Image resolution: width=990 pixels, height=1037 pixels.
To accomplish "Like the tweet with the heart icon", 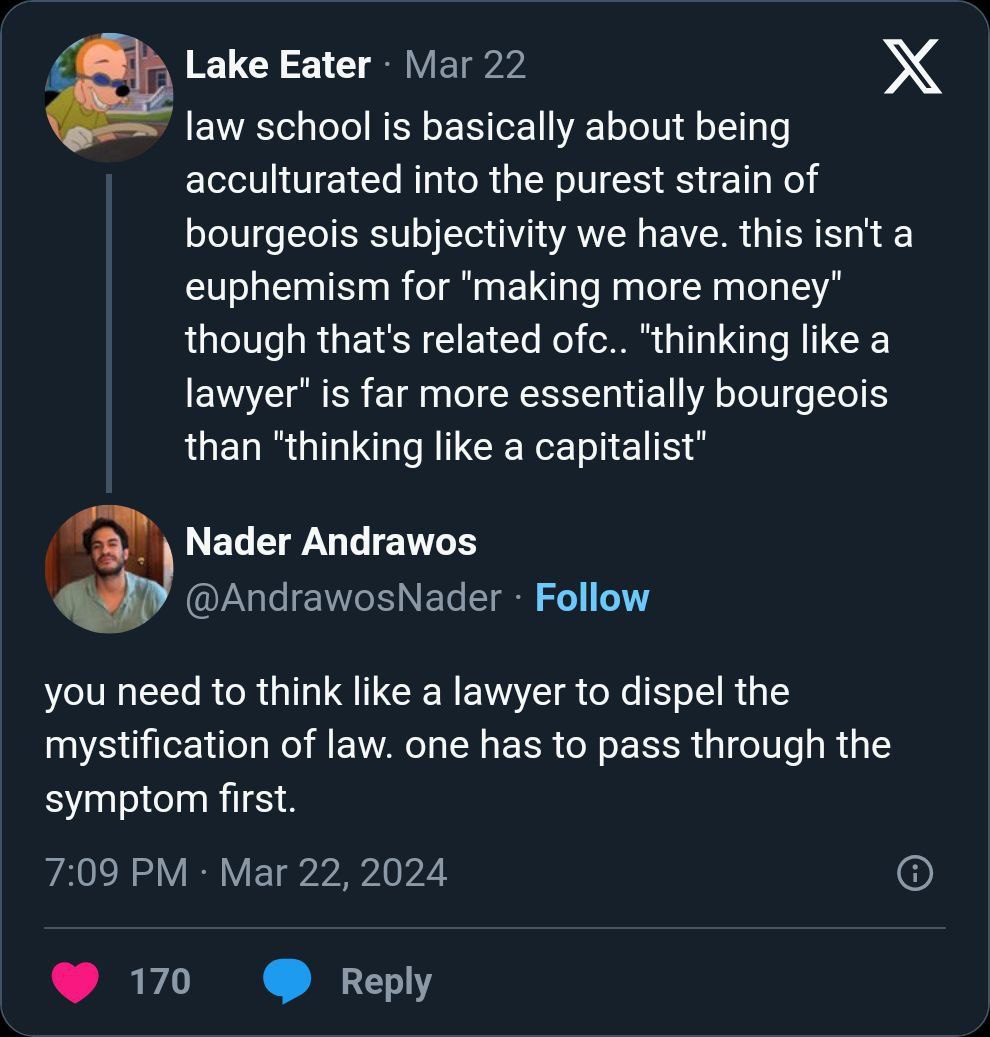I will (x=74, y=981).
